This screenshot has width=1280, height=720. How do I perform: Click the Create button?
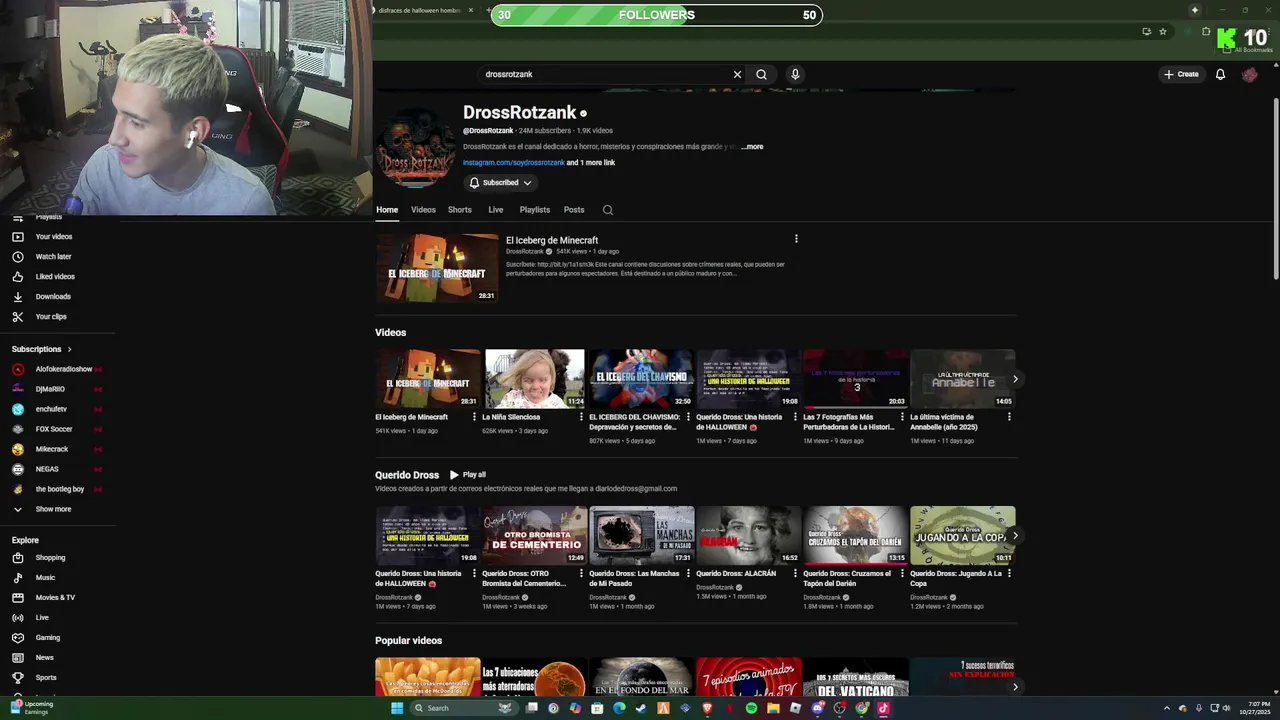point(1181,74)
